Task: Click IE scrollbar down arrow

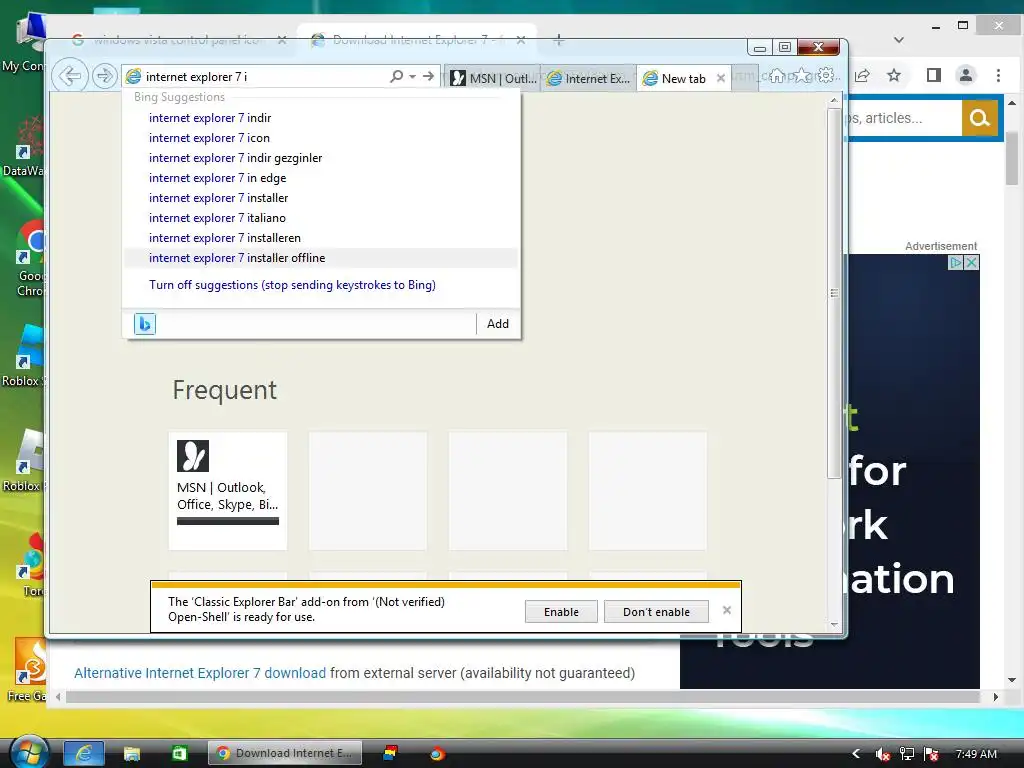Action: [834, 625]
